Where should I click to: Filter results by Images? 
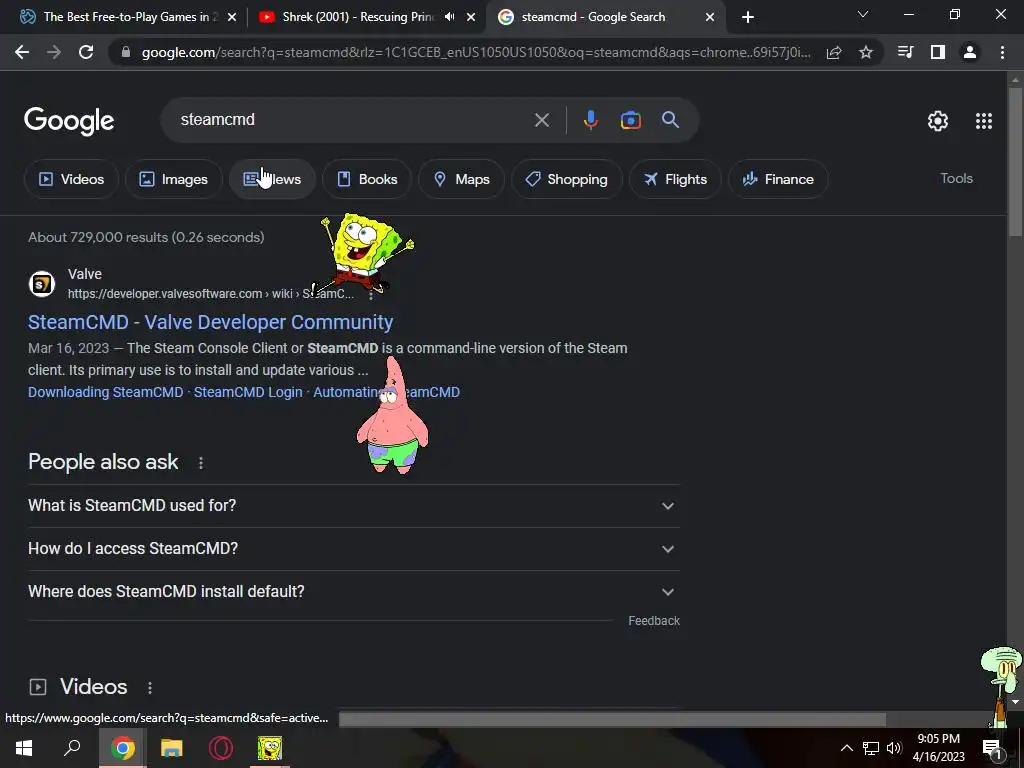[x=174, y=179]
